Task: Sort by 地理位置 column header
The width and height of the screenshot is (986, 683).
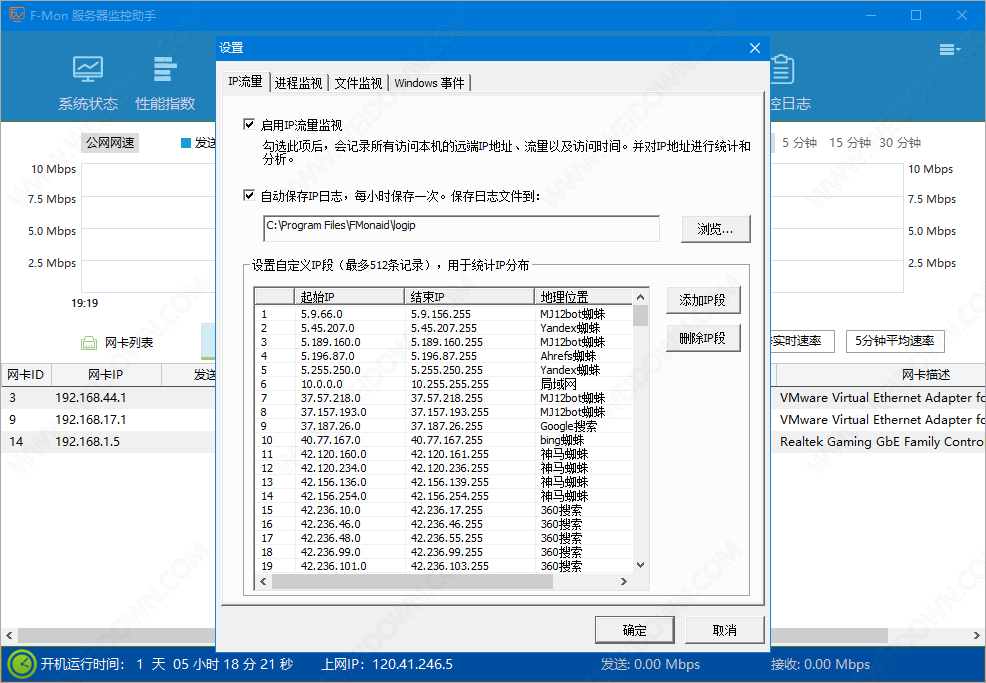Action: [x=582, y=296]
